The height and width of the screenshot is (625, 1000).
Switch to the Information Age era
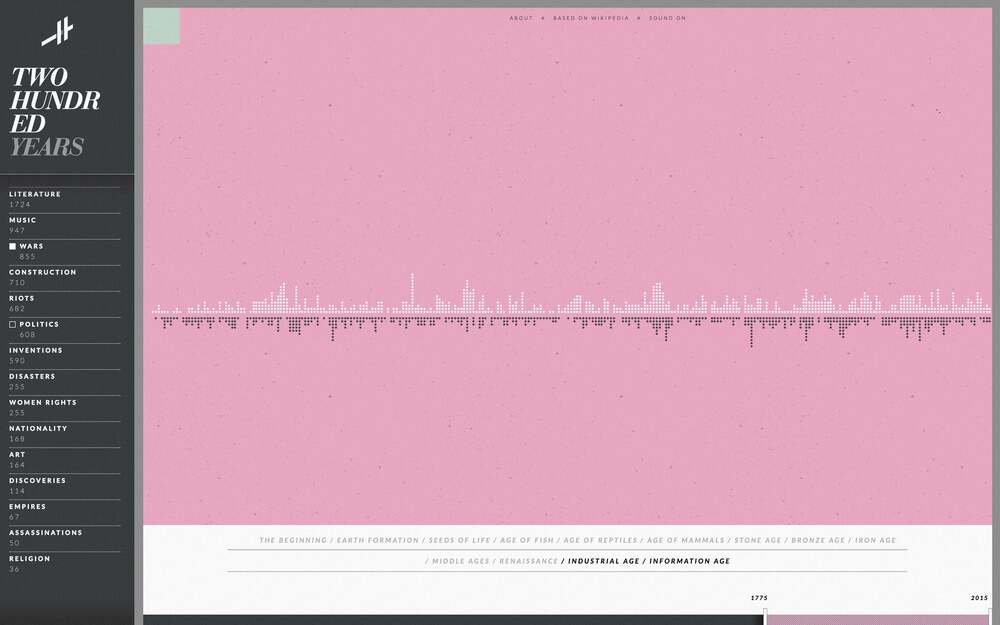[x=690, y=561]
